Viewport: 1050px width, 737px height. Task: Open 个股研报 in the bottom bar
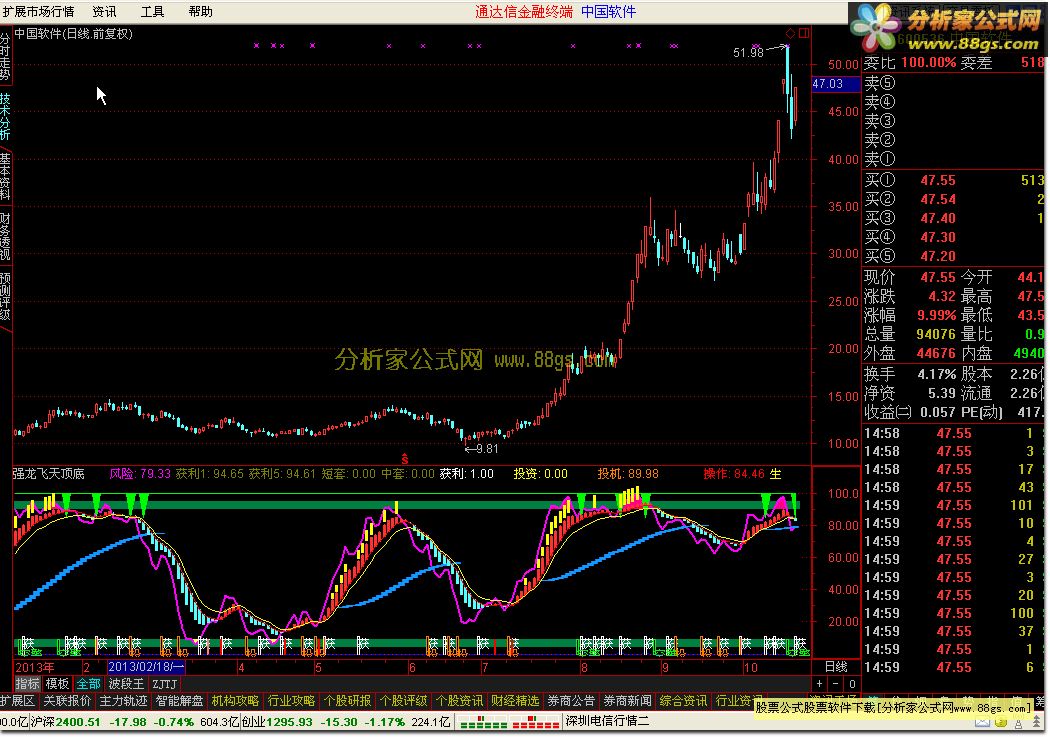tap(348, 701)
